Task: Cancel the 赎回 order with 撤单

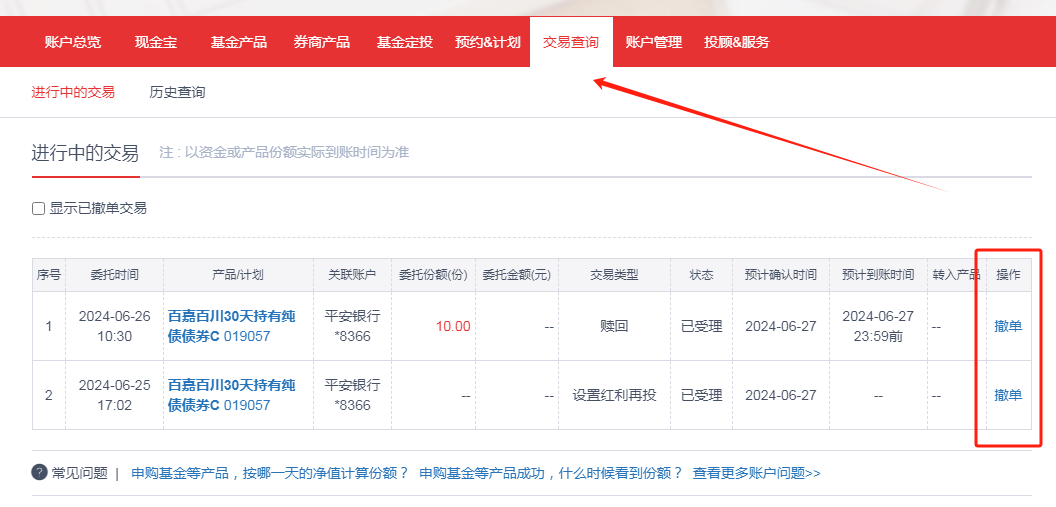Action: (x=1008, y=327)
